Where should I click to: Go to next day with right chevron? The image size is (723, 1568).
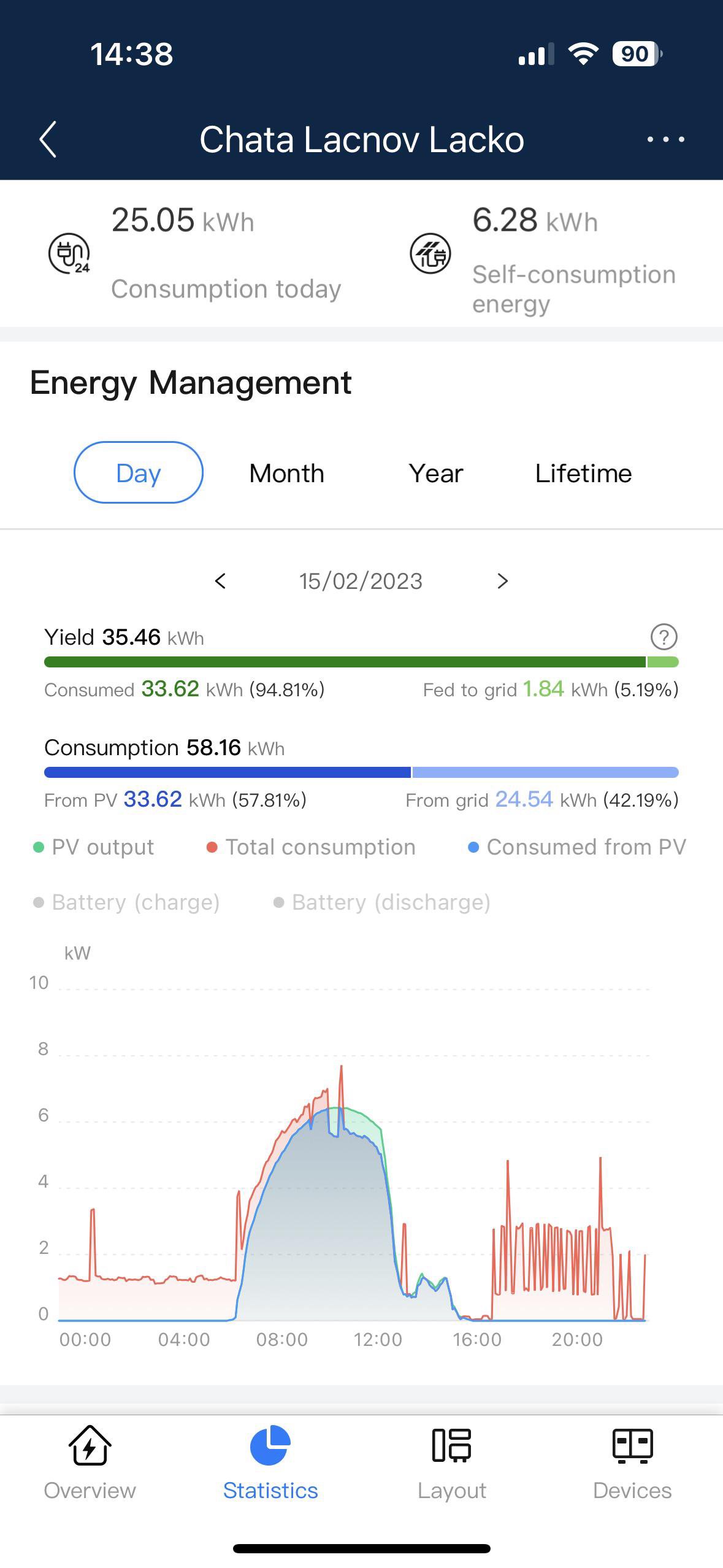(502, 581)
